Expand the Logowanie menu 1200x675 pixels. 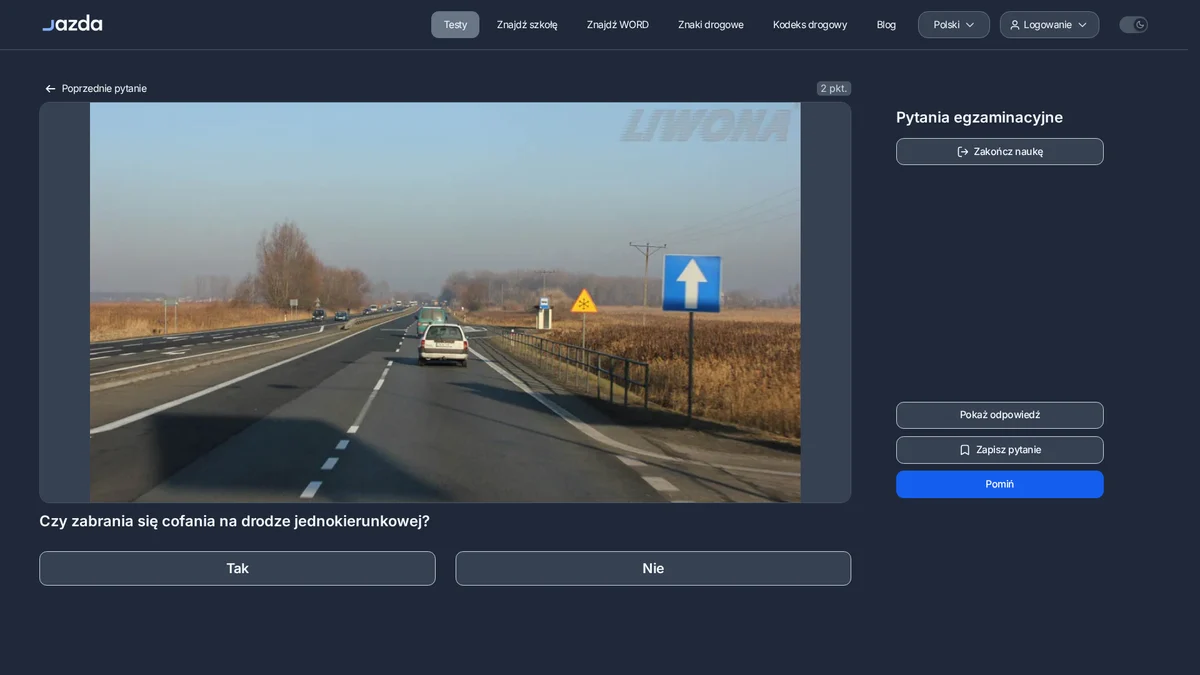1049,25
